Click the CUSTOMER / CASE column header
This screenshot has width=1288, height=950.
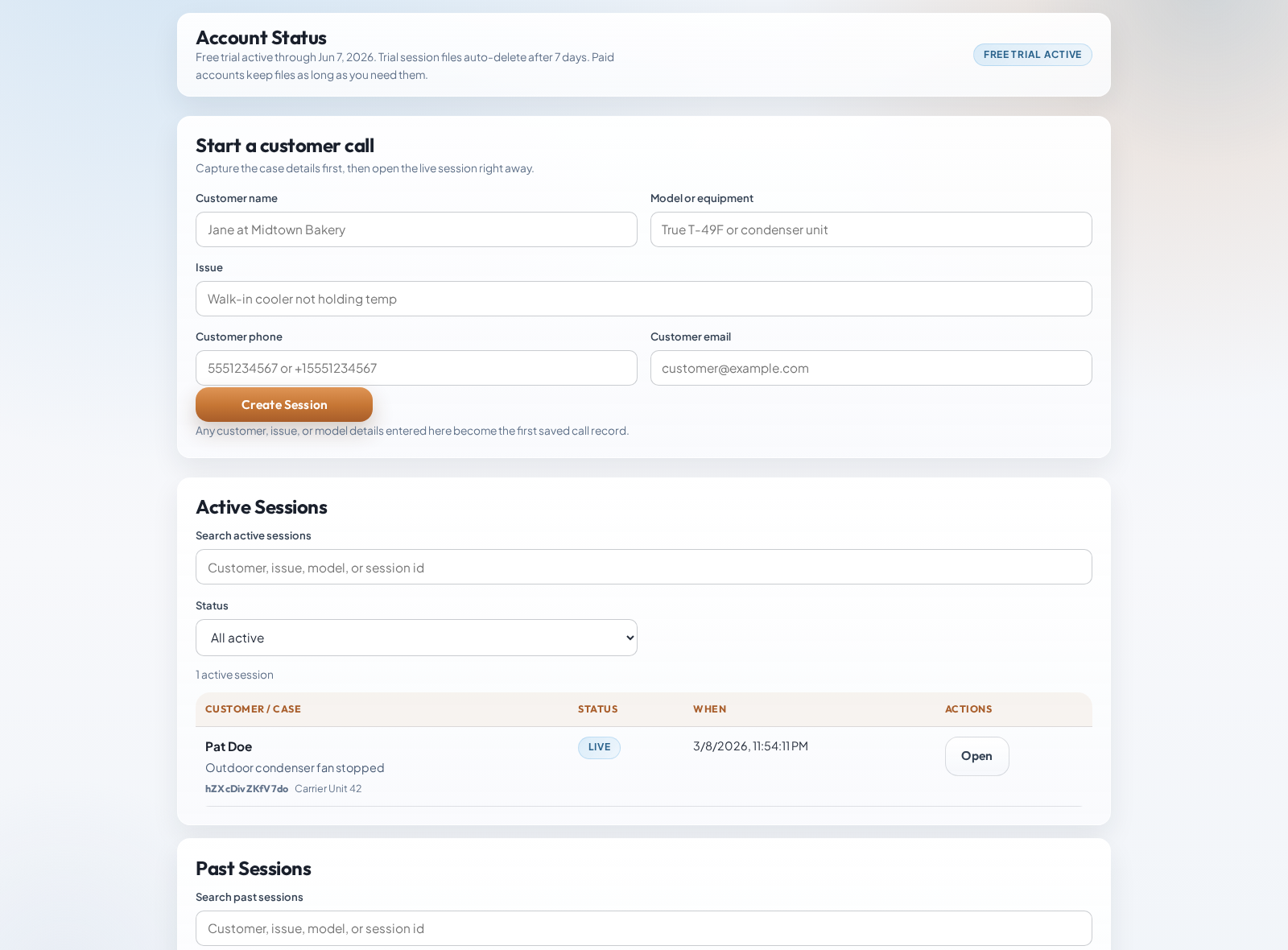pos(253,709)
